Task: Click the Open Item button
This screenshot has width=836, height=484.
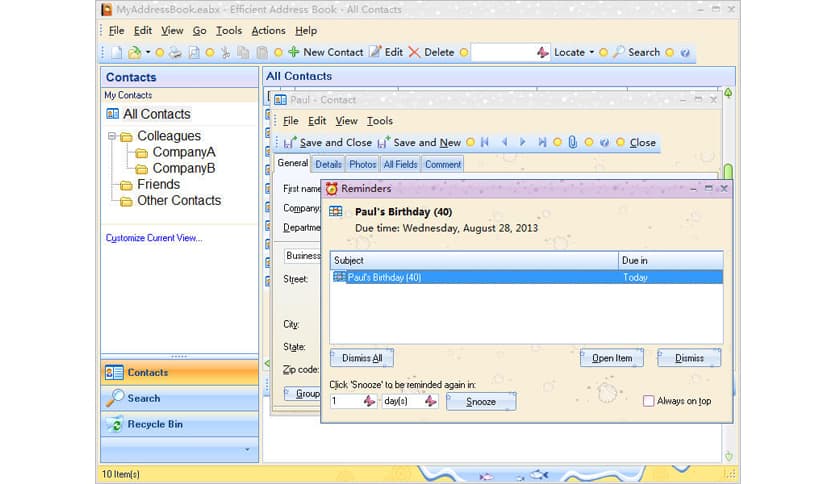Action: pos(612,358)
